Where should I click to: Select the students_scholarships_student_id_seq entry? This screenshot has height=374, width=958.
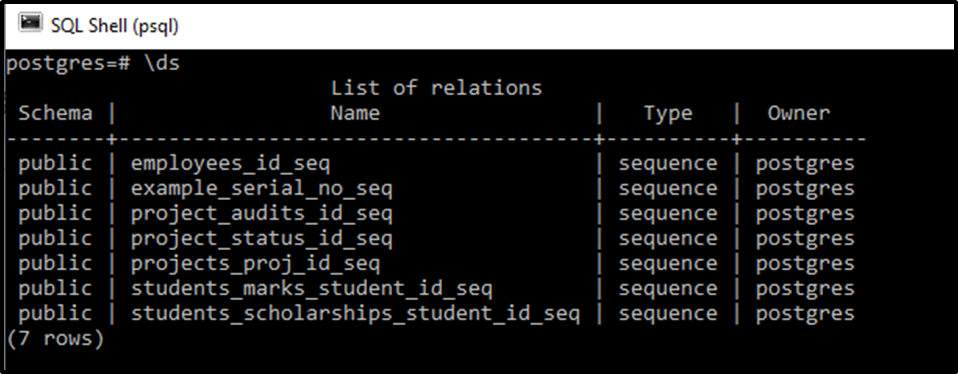coord(355,314)
